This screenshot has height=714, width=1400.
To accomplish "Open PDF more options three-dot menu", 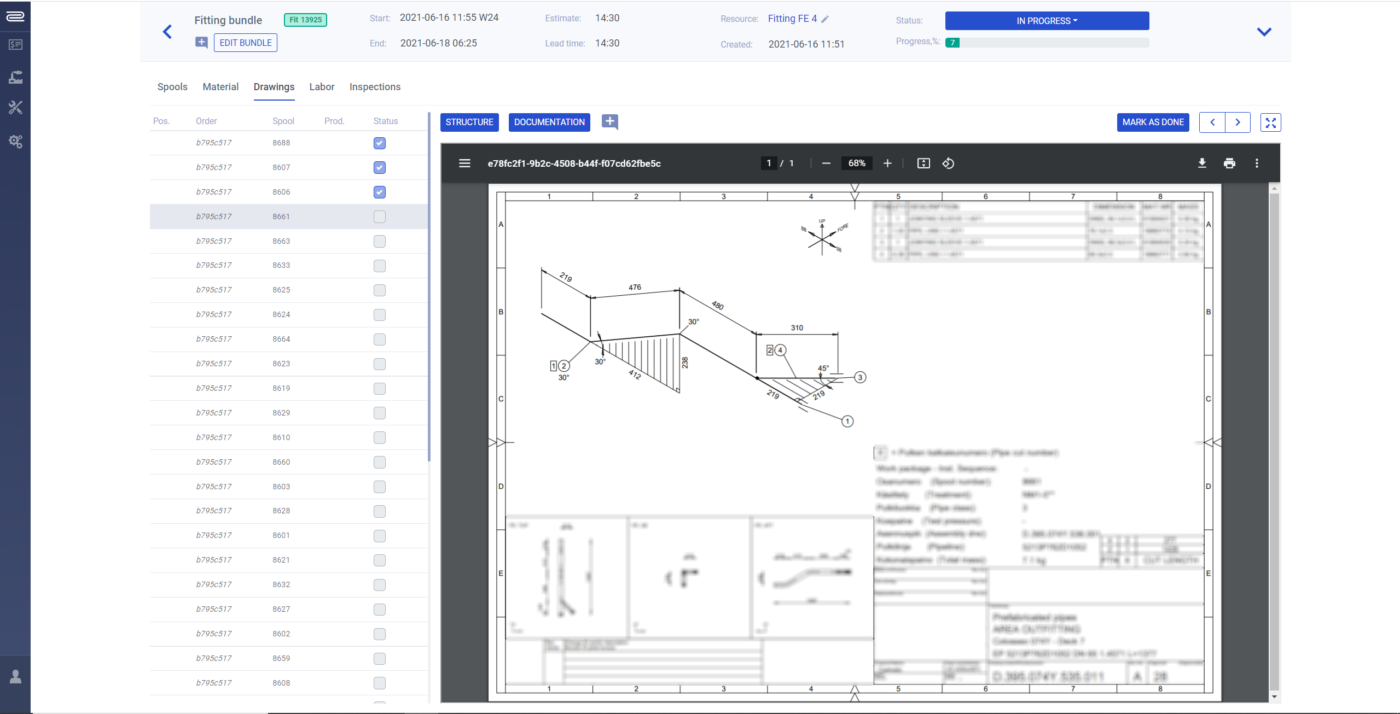I will [1257, 163].
